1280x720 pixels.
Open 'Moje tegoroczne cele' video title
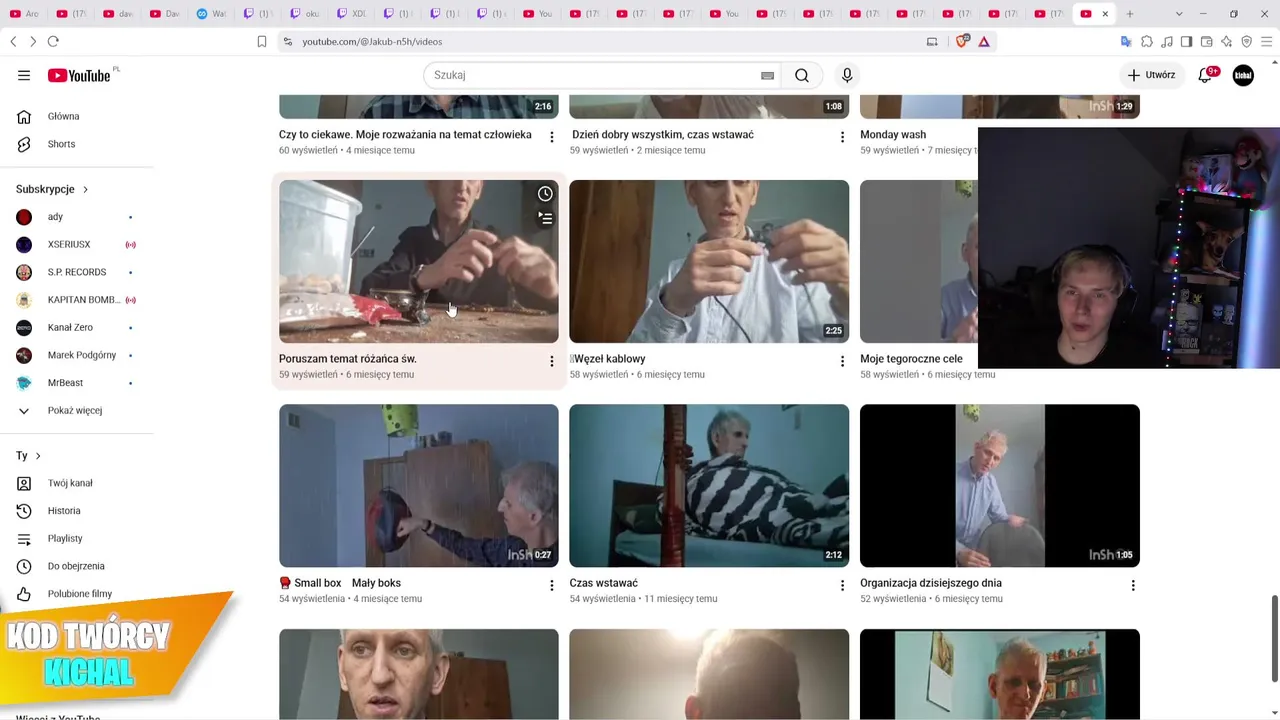click(911, 359)
